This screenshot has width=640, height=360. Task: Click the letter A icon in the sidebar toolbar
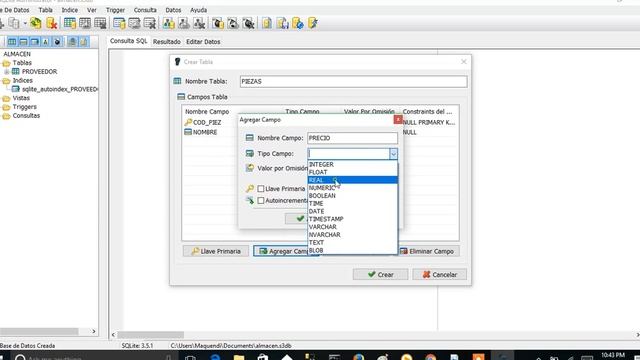(46, 42)
